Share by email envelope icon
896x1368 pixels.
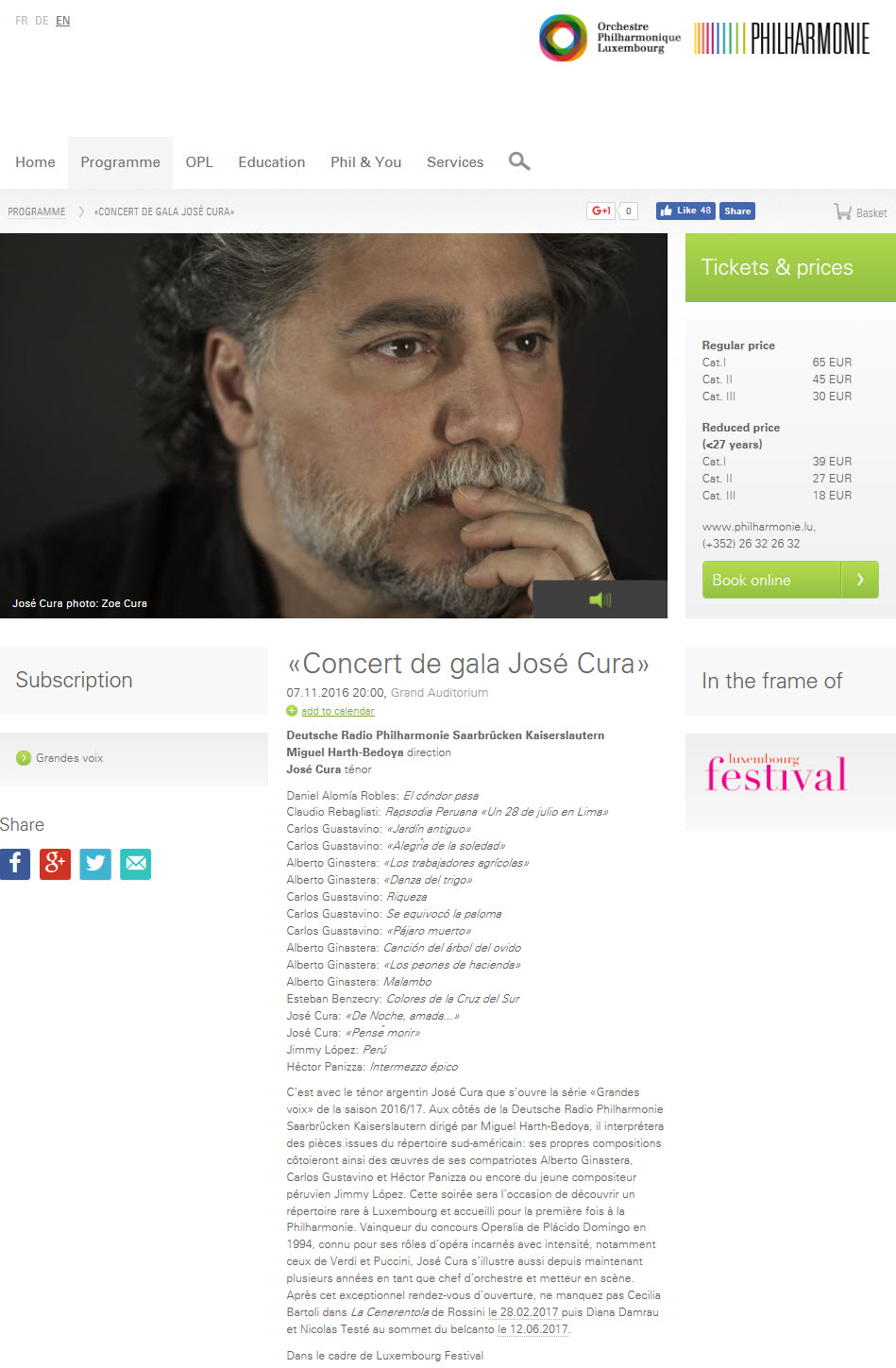[136, 864]
